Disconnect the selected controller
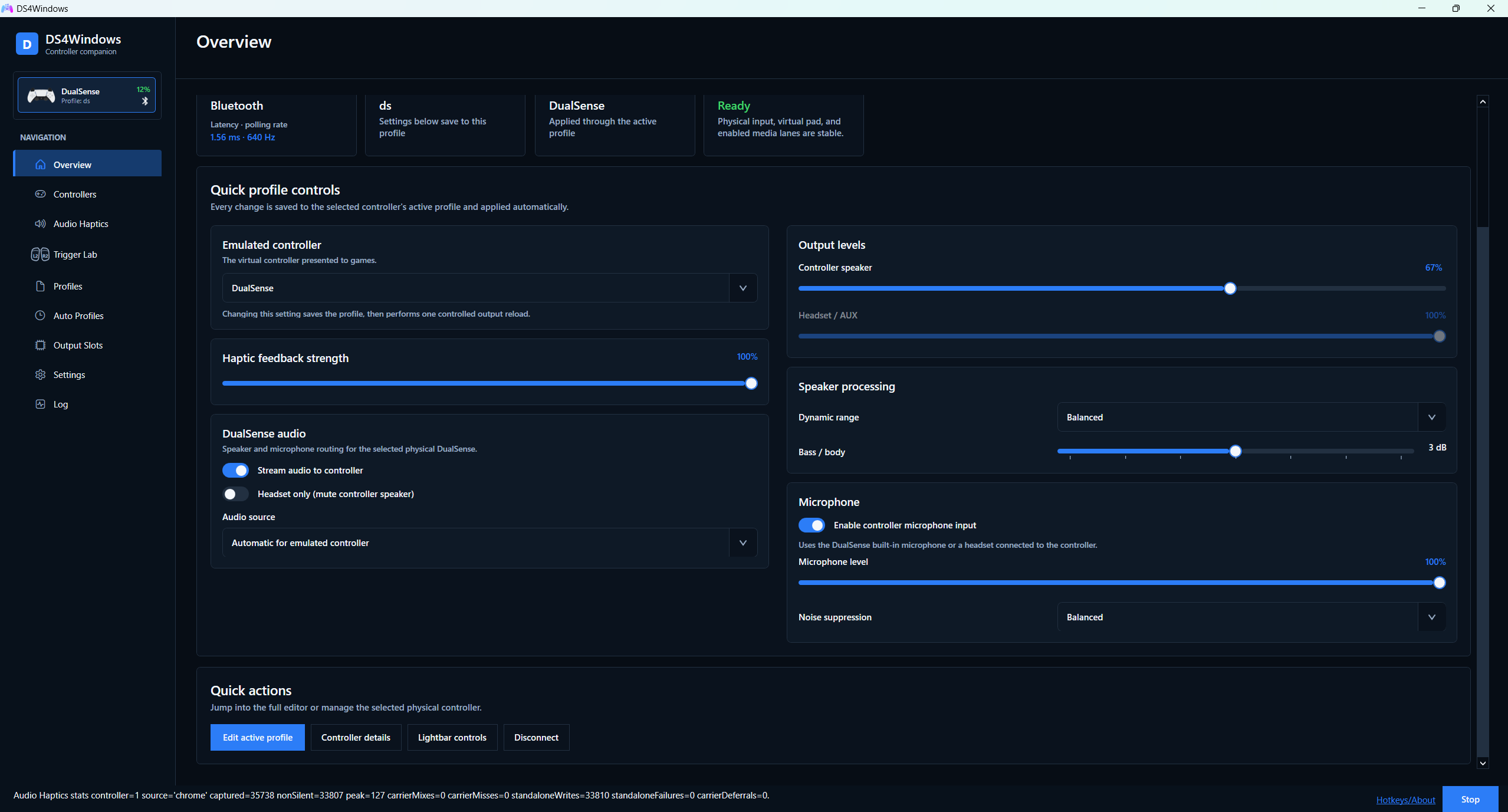This screenshot has width=1508, height=812. 536,737
